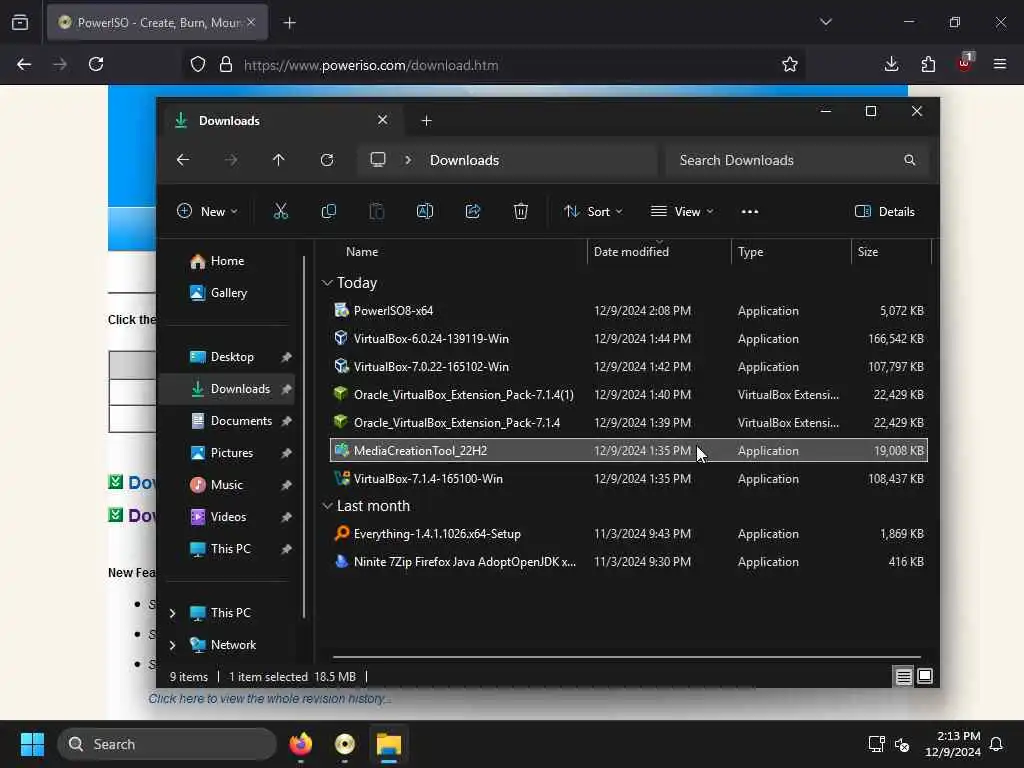Screen dimensions: 1024x768
Task: Toggle the pin icon next to Videos
Action: (x=286, y=517)
